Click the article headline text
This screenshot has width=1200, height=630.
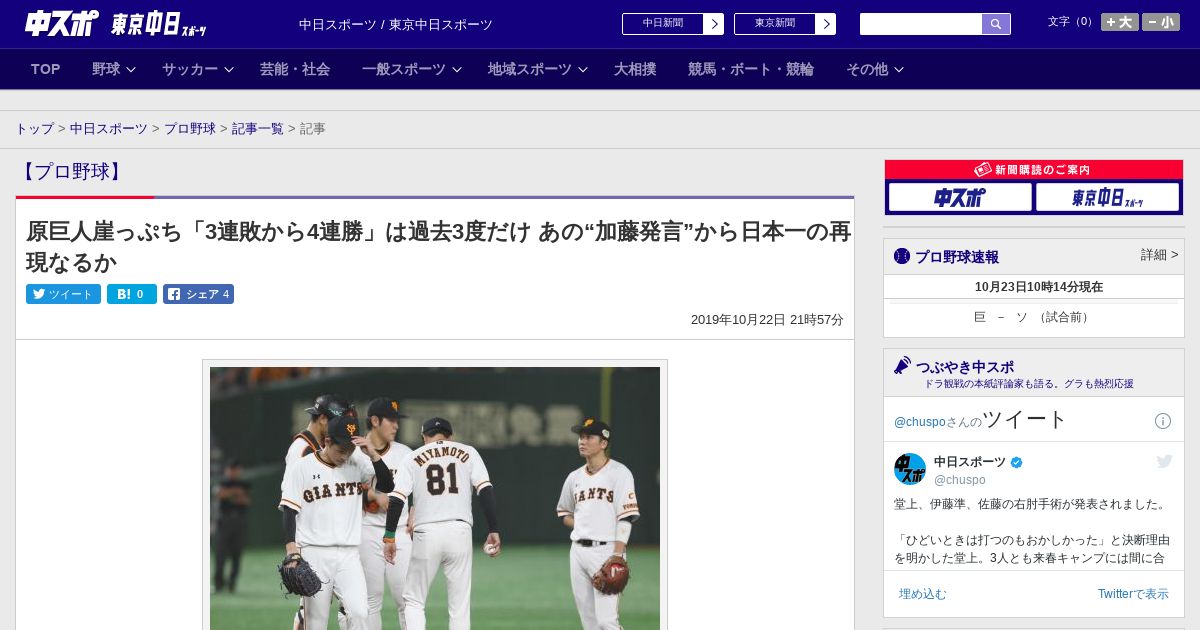(x=438, y=247)
